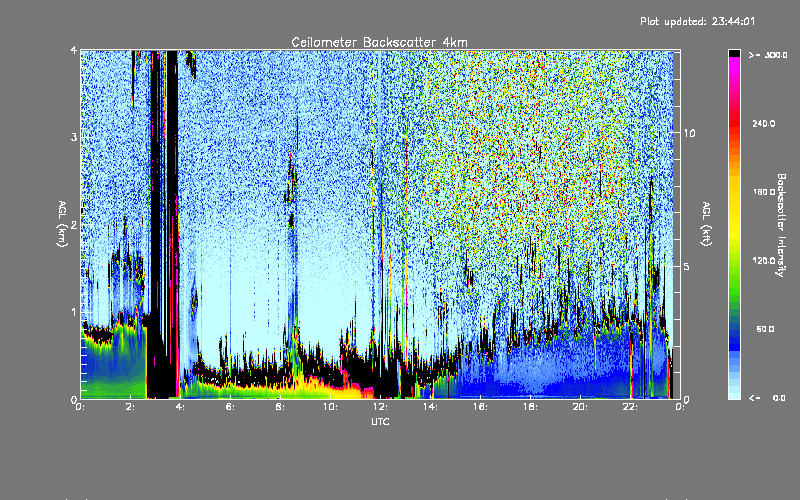This screenshot has height=500, width=800.
Task: Click the "180.0" colorbar value
Action: coord(764,192)
